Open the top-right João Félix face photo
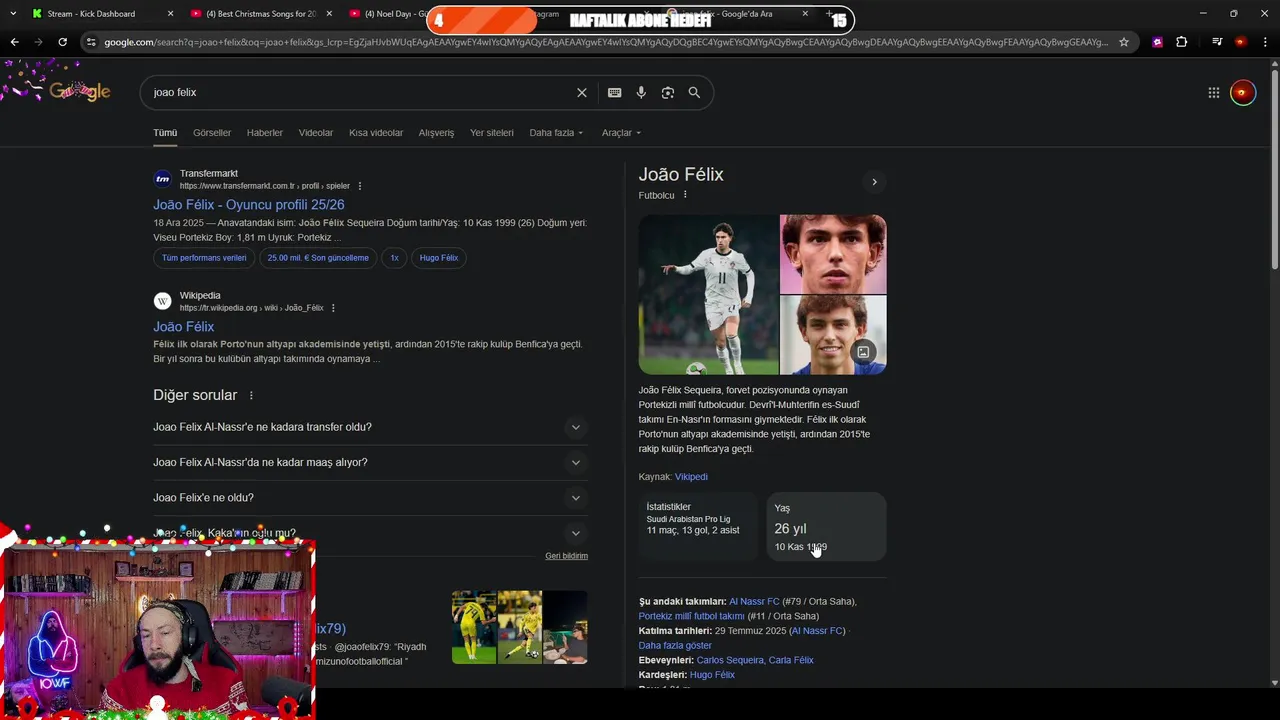Viewport: 1280px width, 720px height. 833,254
